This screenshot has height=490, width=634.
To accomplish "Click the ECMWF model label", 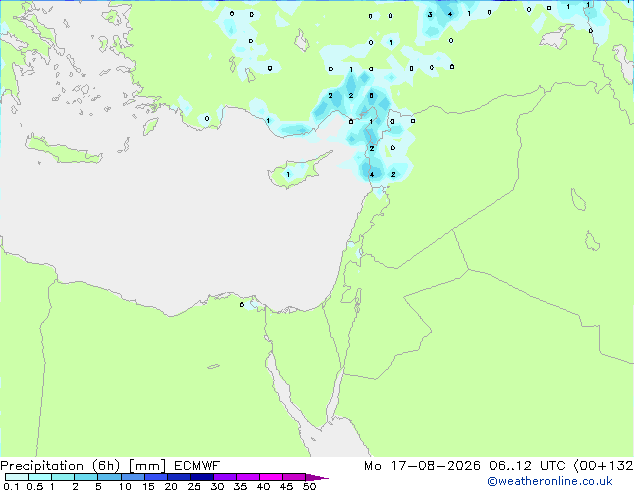I will point(197,466).
